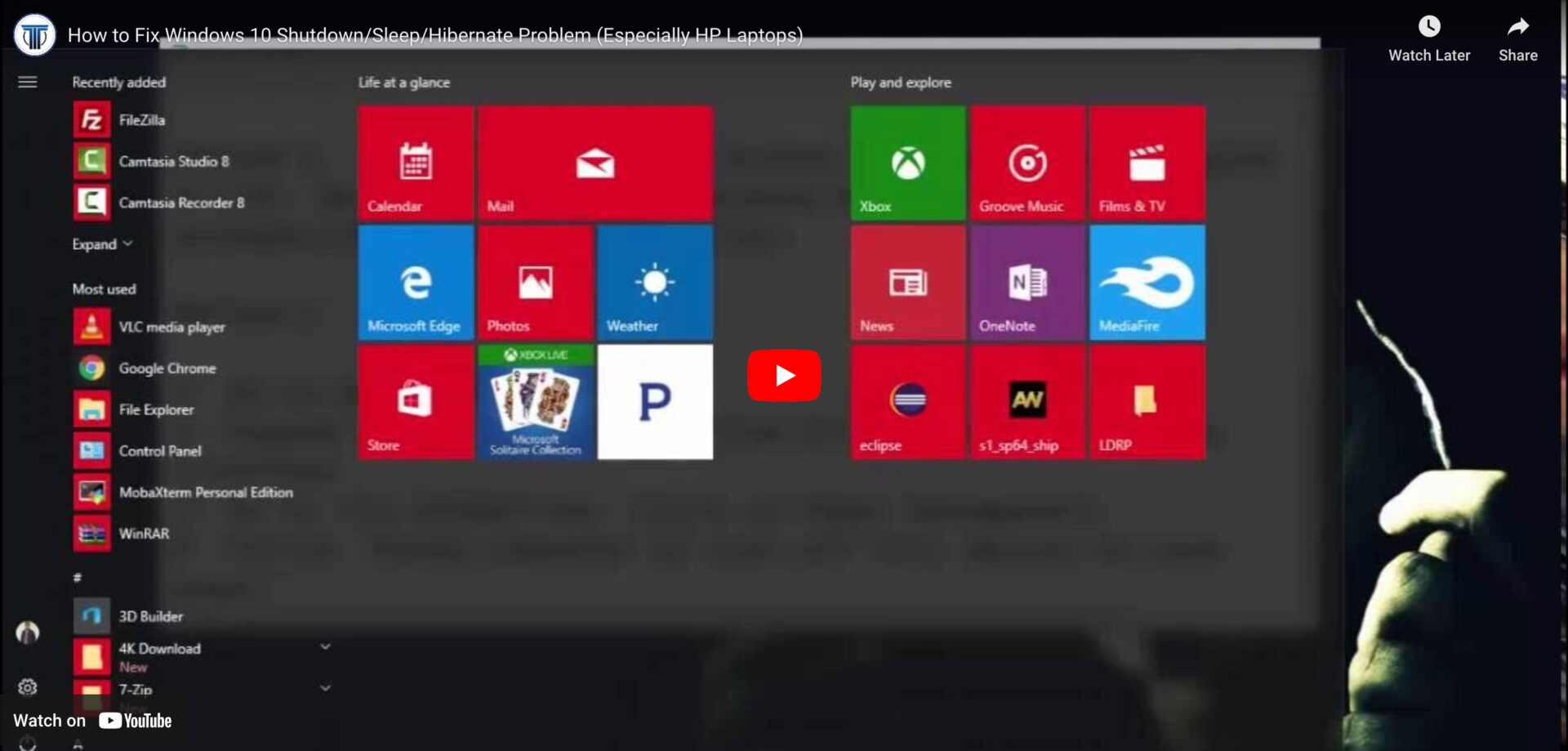1568x751 pixels.
Task: Launch Groove Music from Start menu
Action: [1027, 163]
